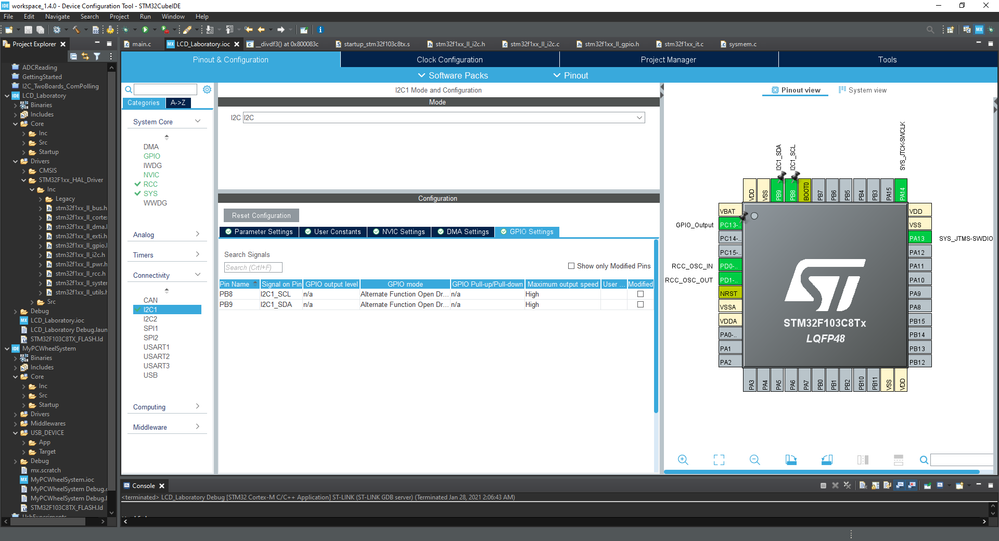The width and height of the screenshot is (999, 541).
Task: Switch peripheral list to A->Z
Action: point(178,103)
